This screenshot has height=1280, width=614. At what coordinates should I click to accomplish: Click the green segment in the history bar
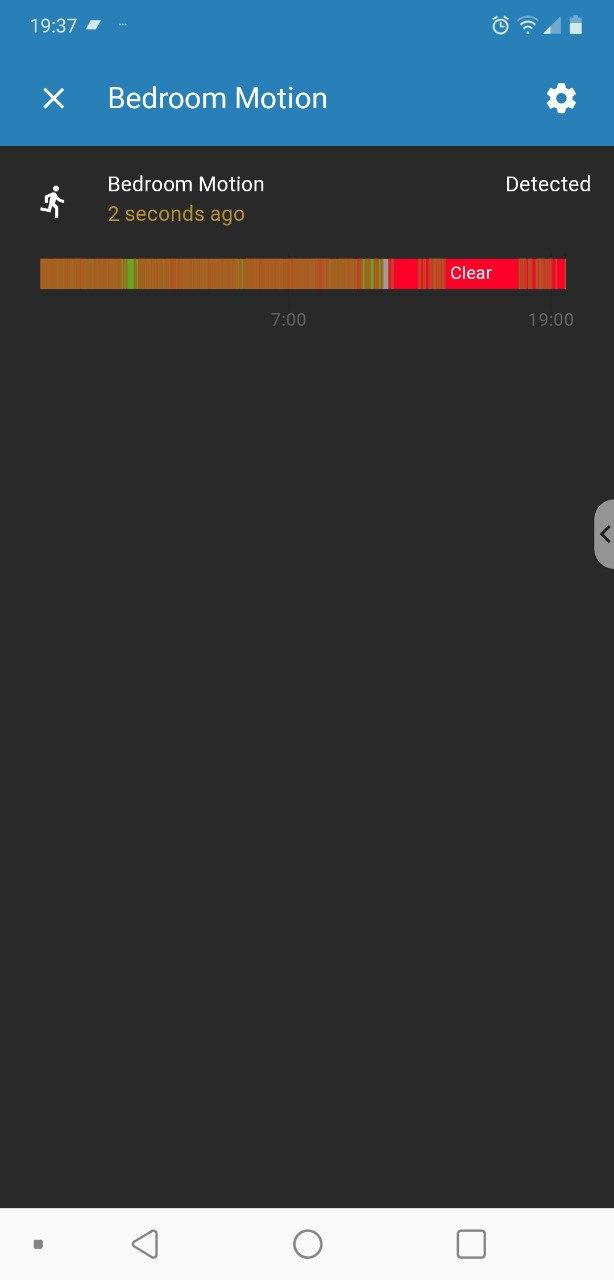(x=129, y=274)
